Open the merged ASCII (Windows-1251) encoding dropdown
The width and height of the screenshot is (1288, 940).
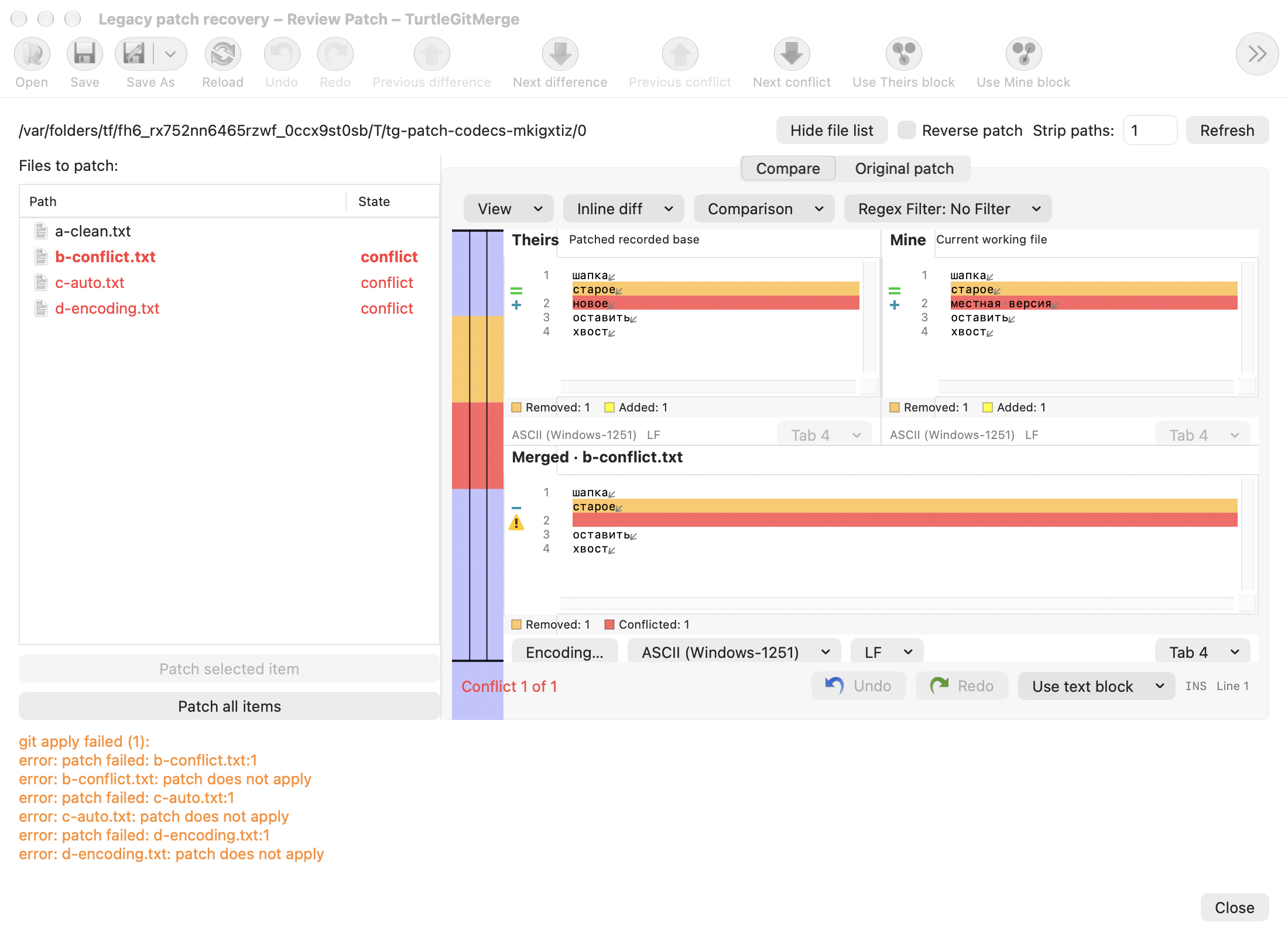point(734,651)
